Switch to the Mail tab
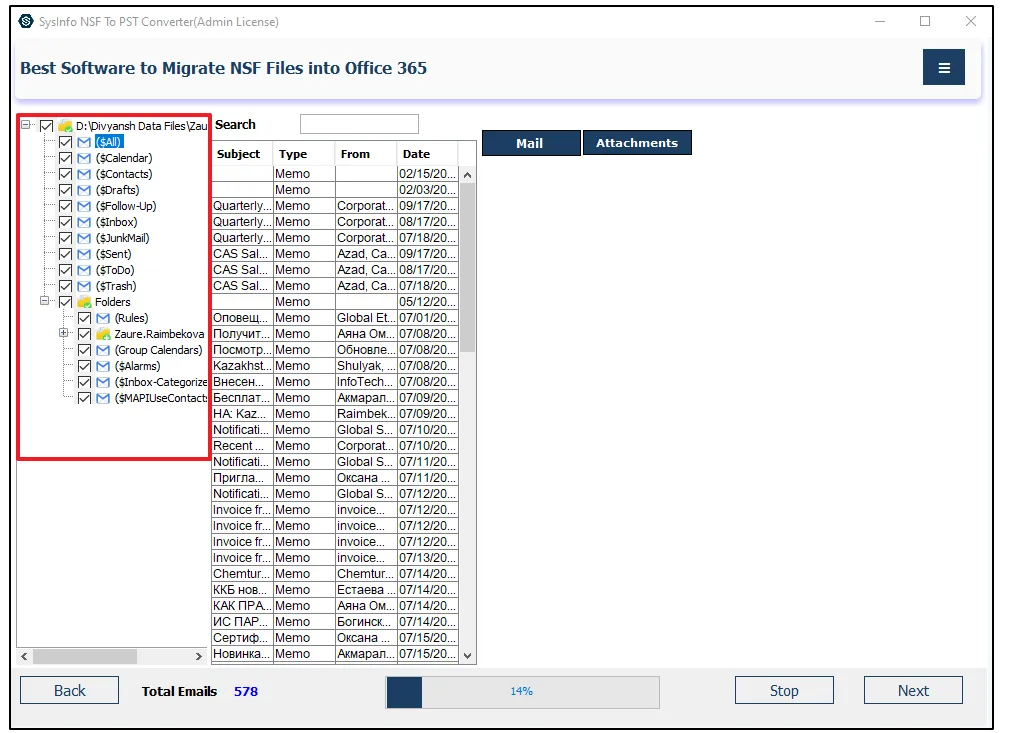Image resolution: width=1011 pixels, height=733 pixels. 530,143
